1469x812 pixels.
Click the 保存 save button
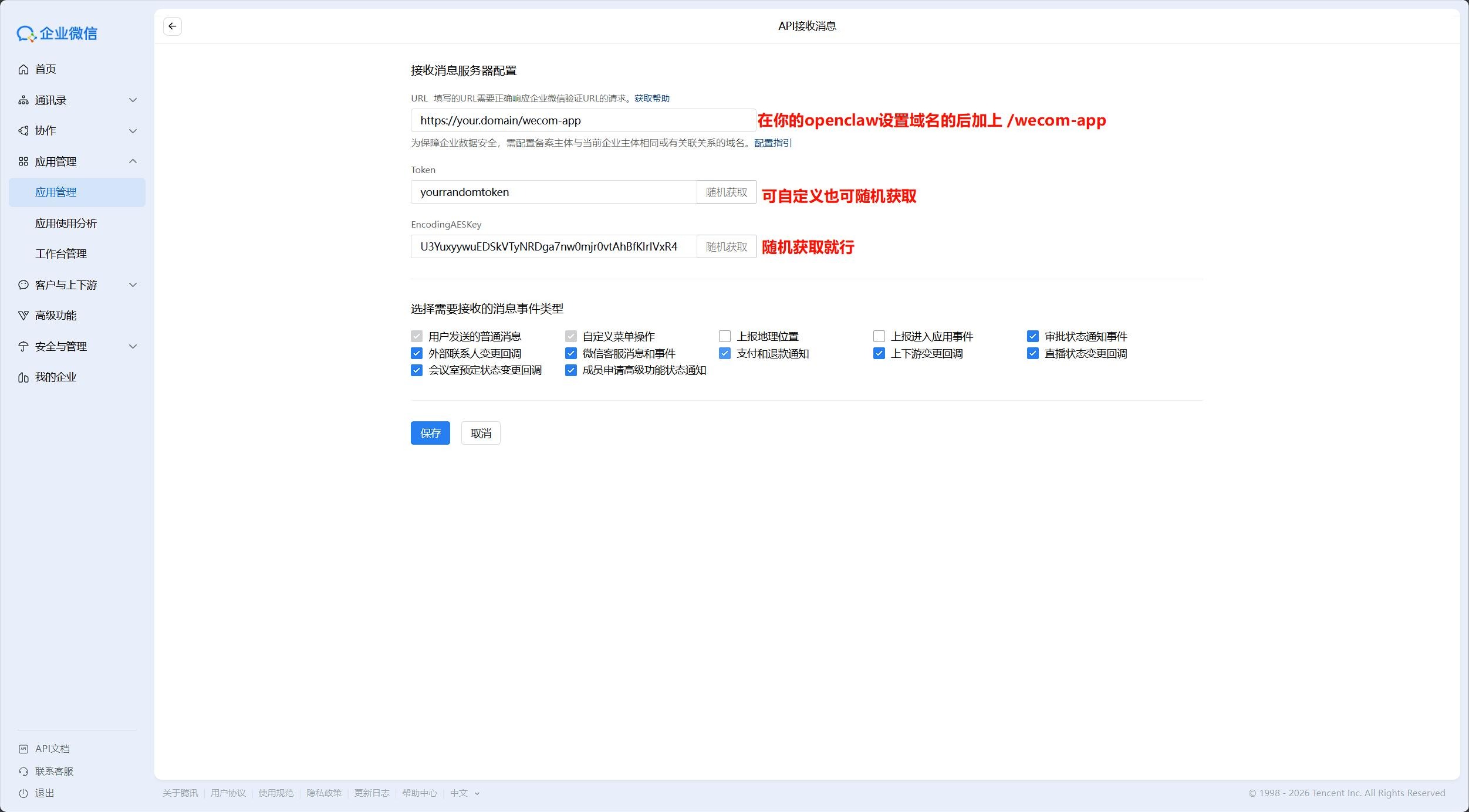(x=430, y=433)
